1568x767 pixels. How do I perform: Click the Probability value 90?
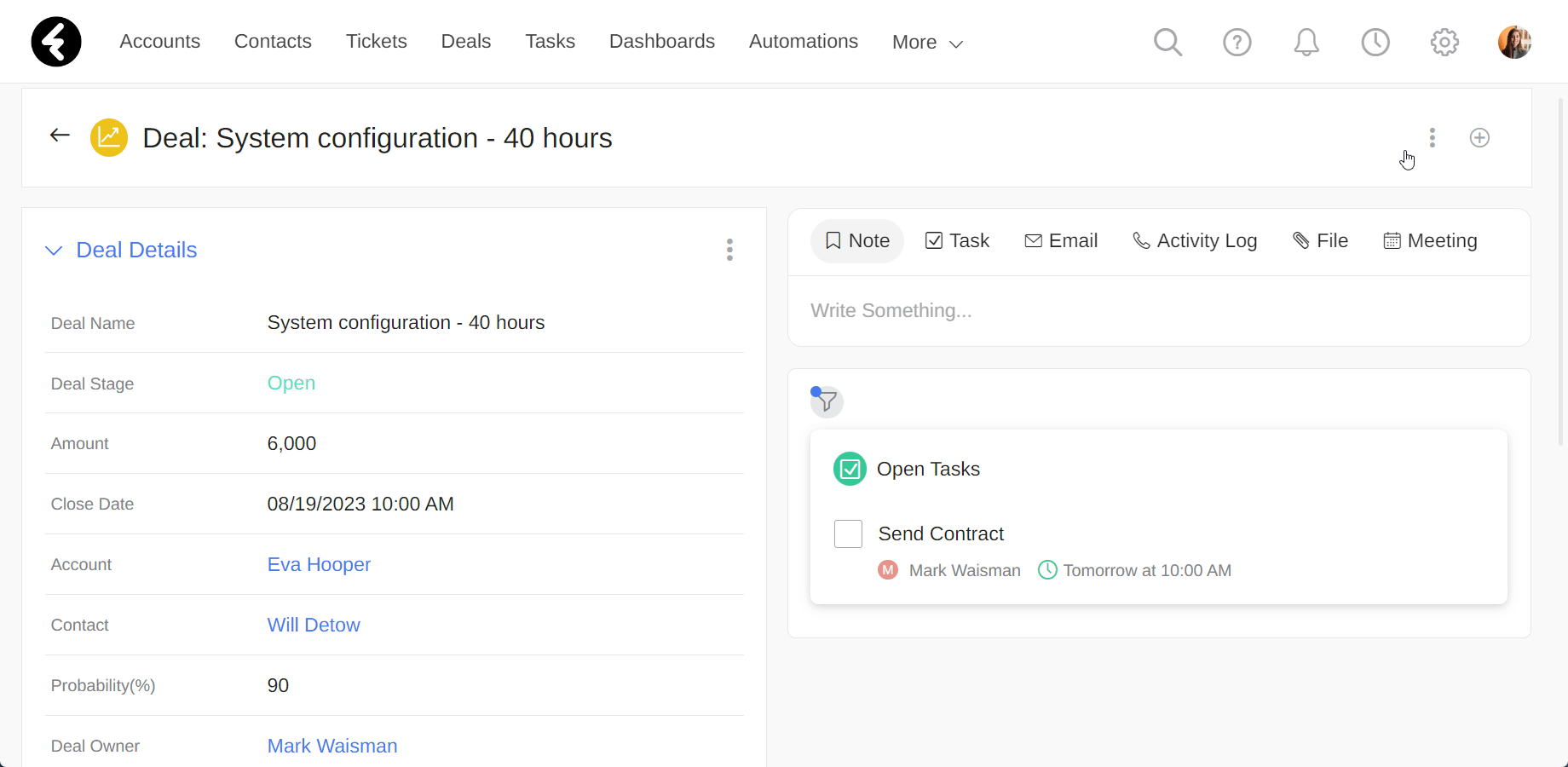278,685
